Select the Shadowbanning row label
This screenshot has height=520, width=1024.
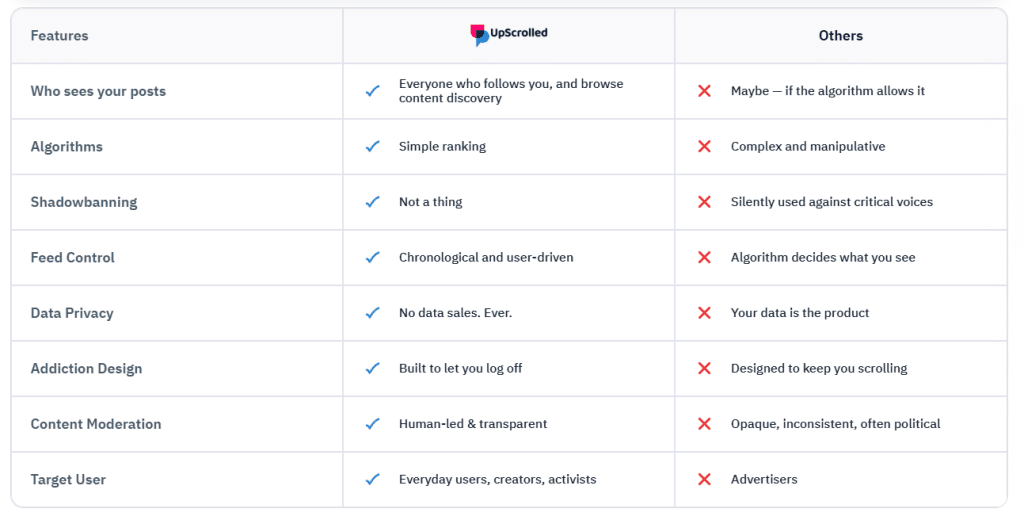tap(84, 202)
